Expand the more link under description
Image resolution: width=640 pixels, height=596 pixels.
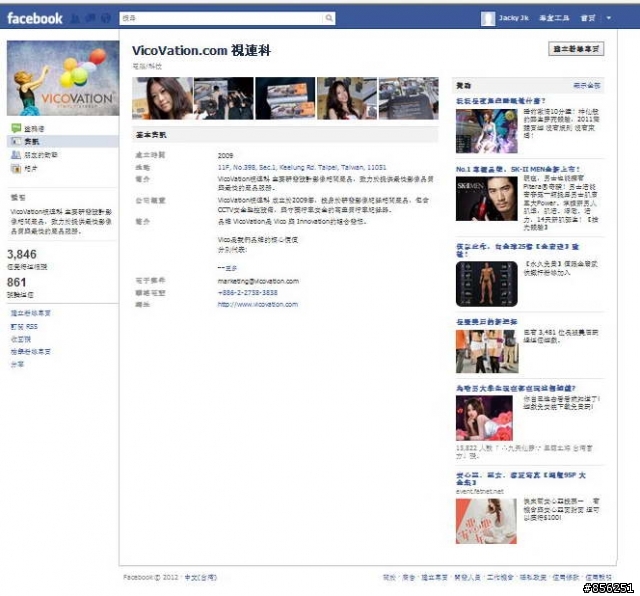pos(231,268)
